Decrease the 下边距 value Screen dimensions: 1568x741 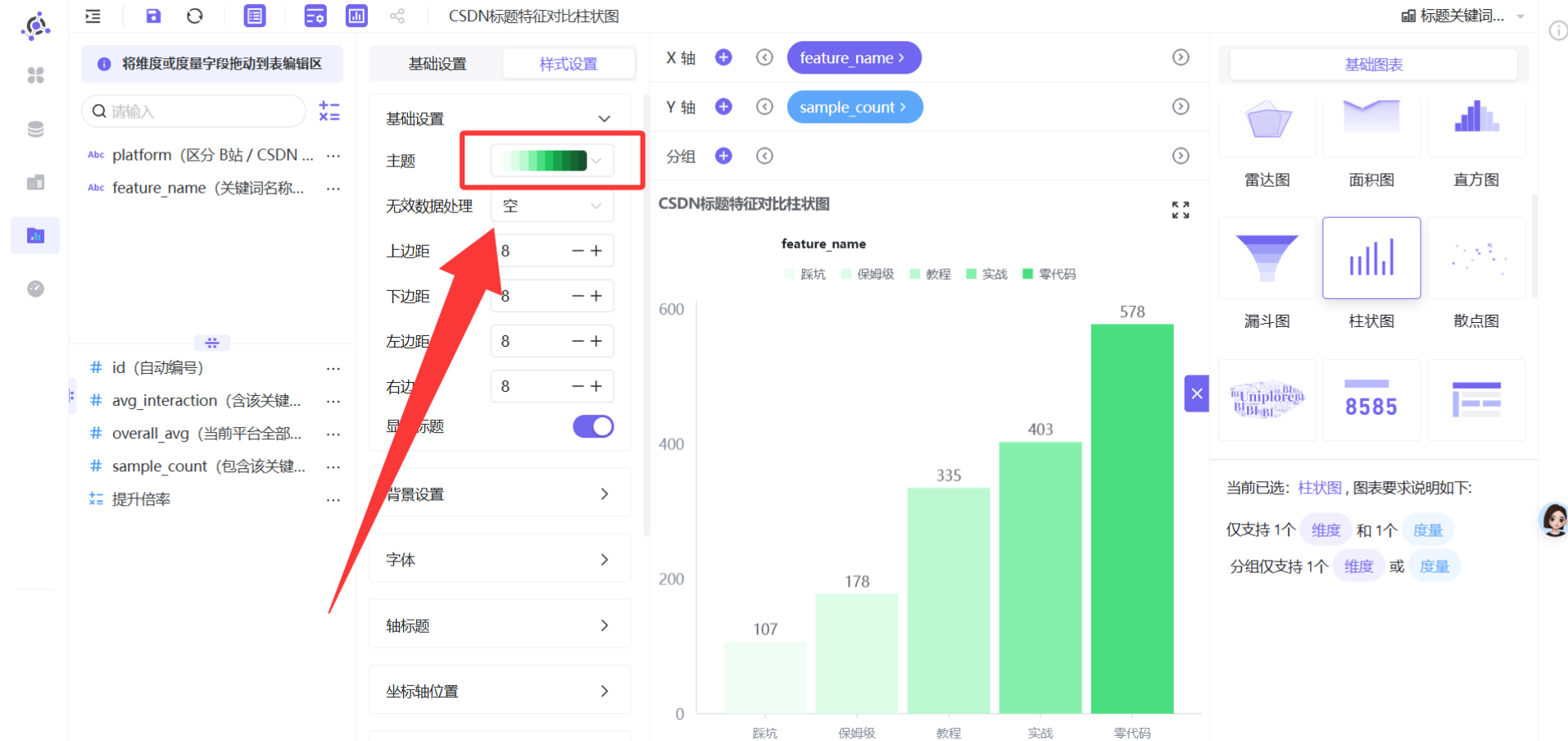(578, 296)
